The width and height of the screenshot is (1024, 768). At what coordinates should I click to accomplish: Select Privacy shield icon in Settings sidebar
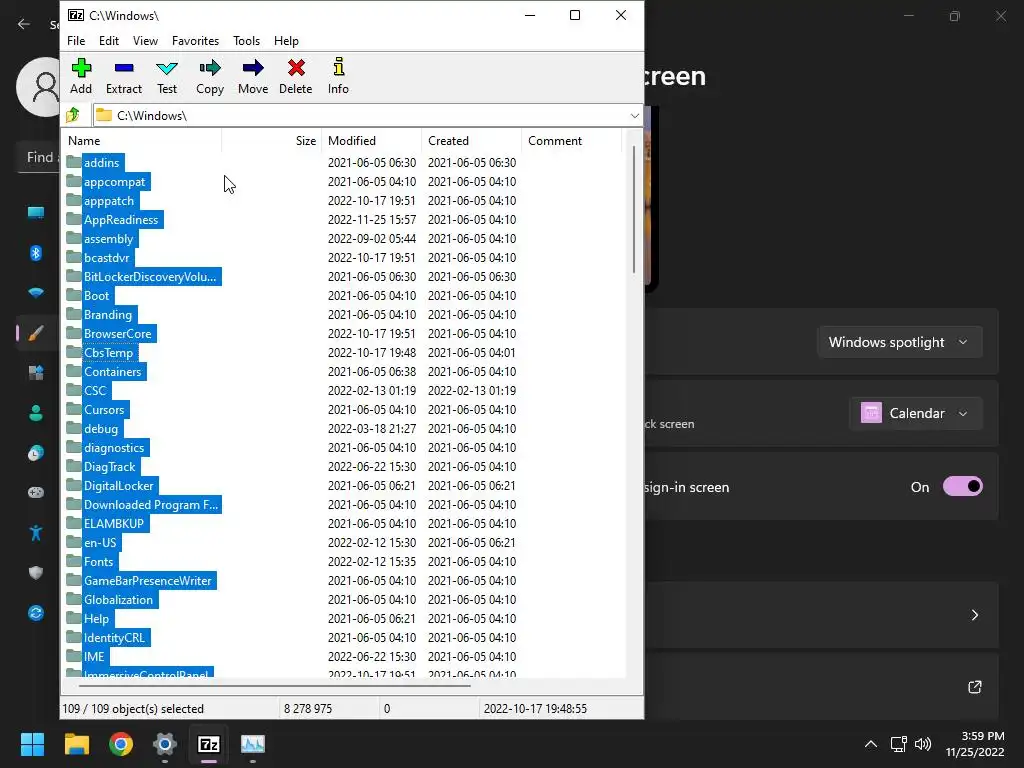tap(36, 573)
